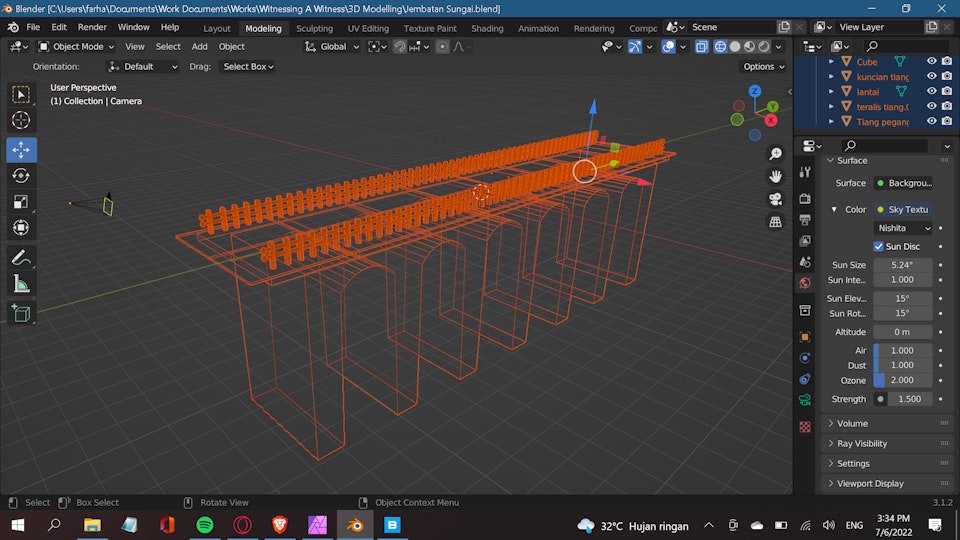
Task: Open the World properties tab
Action: [x=805, y=283]
